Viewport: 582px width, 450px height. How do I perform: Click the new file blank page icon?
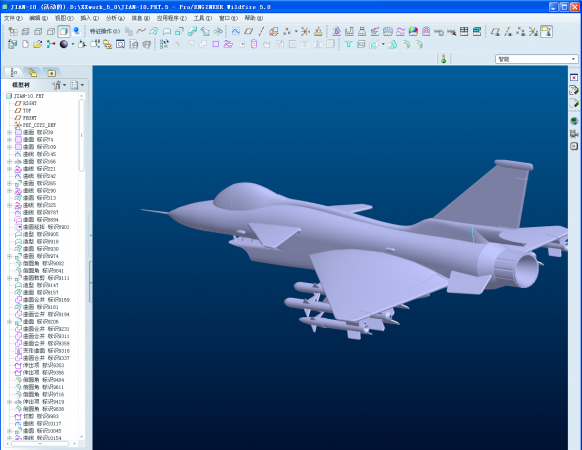pyautogui.click(x=25, y=44)
